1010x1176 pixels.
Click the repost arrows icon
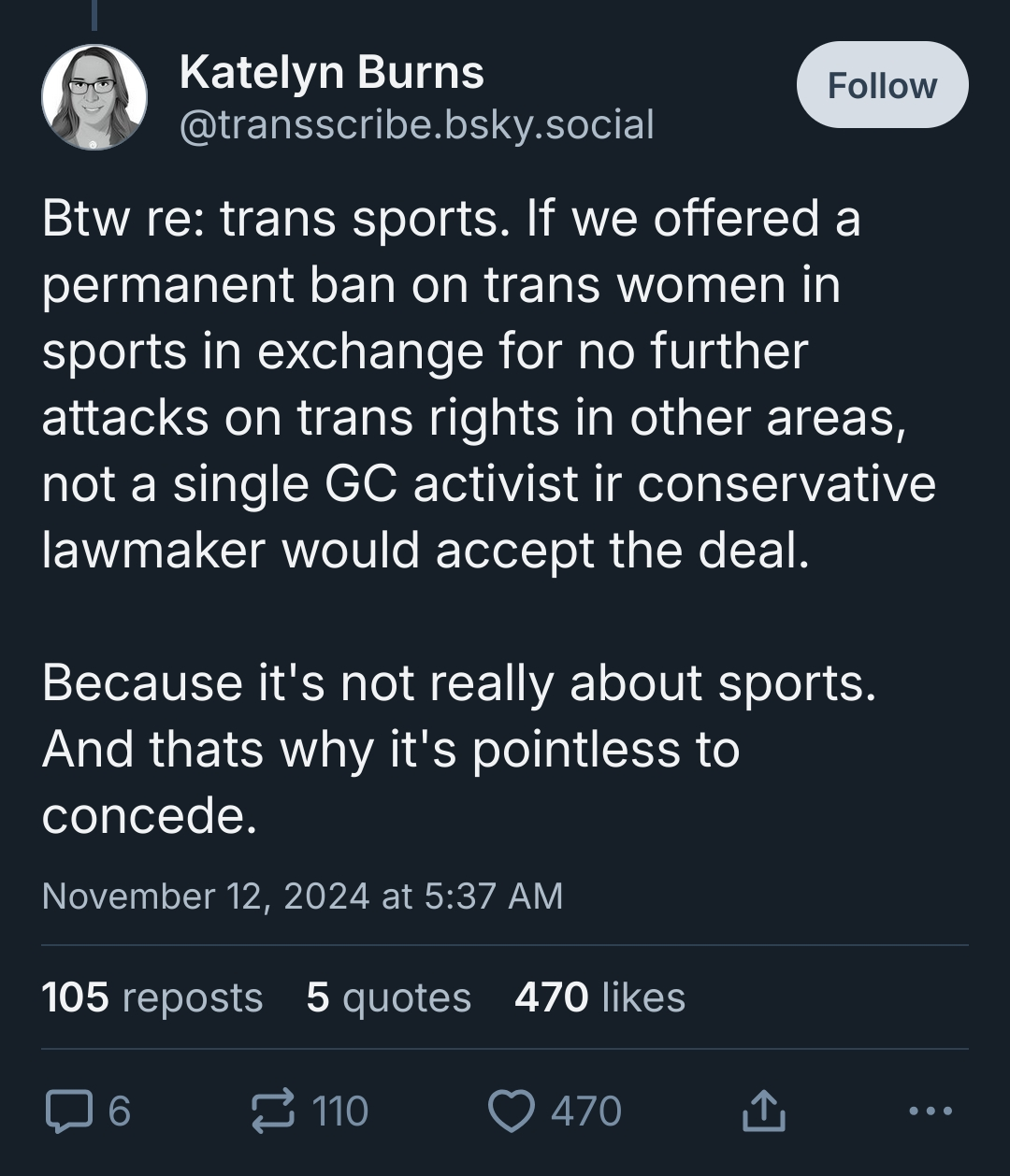(x=273, y=1111)
